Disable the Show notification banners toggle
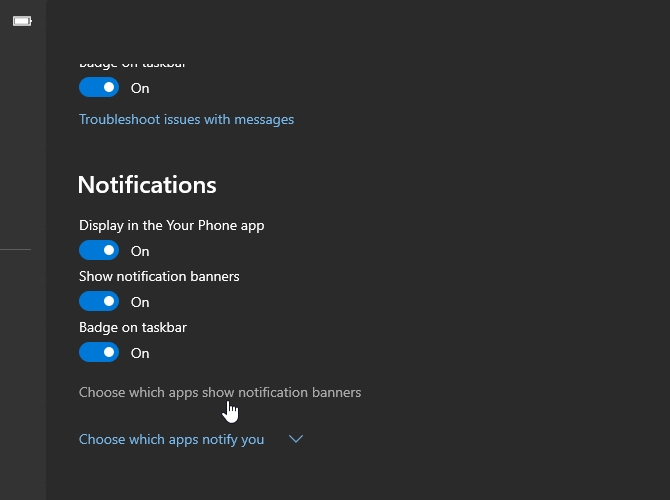670x500 pixels. pyautogui.click(x=99, y=301)
